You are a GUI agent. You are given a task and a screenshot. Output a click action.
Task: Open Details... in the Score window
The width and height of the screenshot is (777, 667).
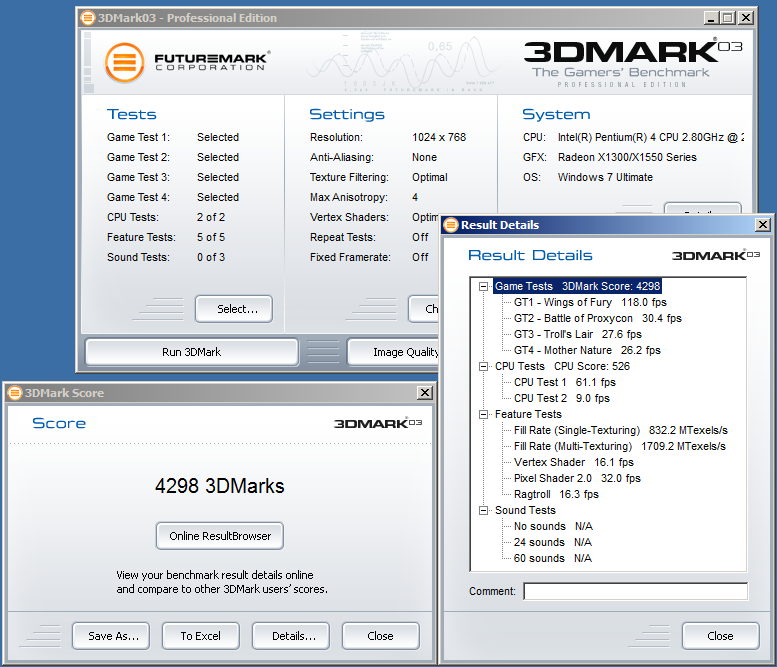[x=291, y=636]
